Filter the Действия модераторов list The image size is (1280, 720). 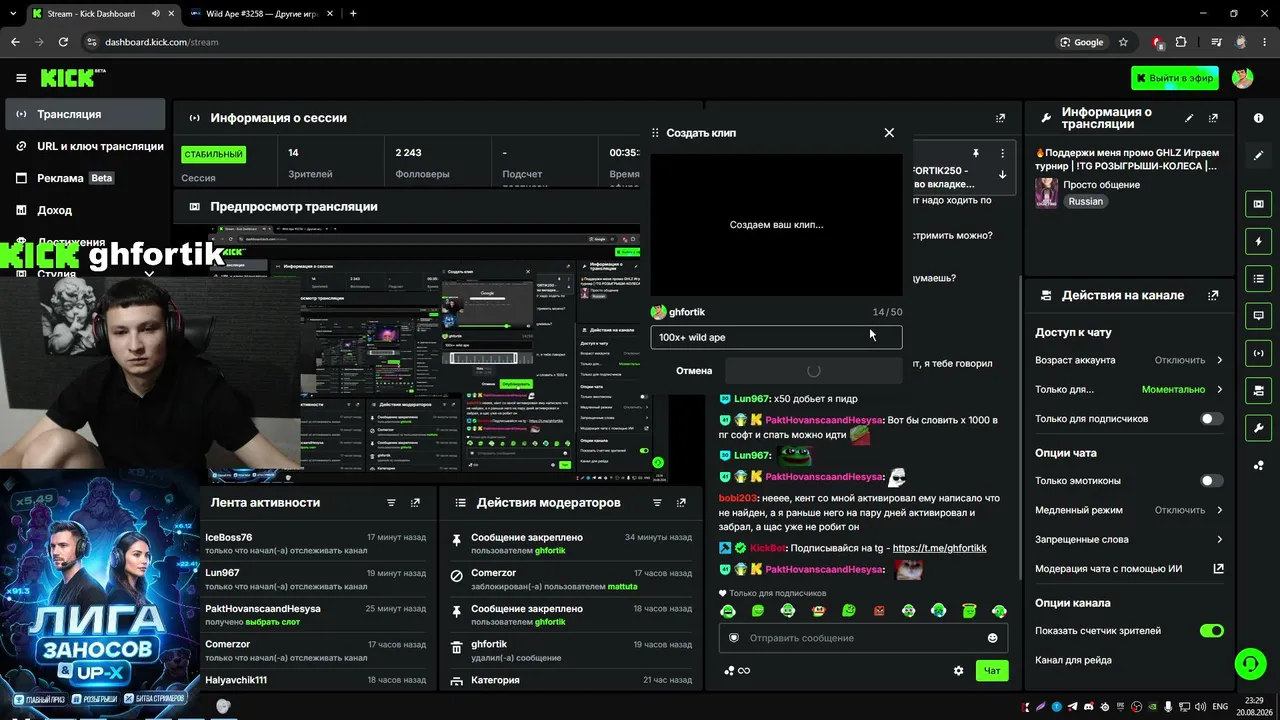tap(657, 503)
